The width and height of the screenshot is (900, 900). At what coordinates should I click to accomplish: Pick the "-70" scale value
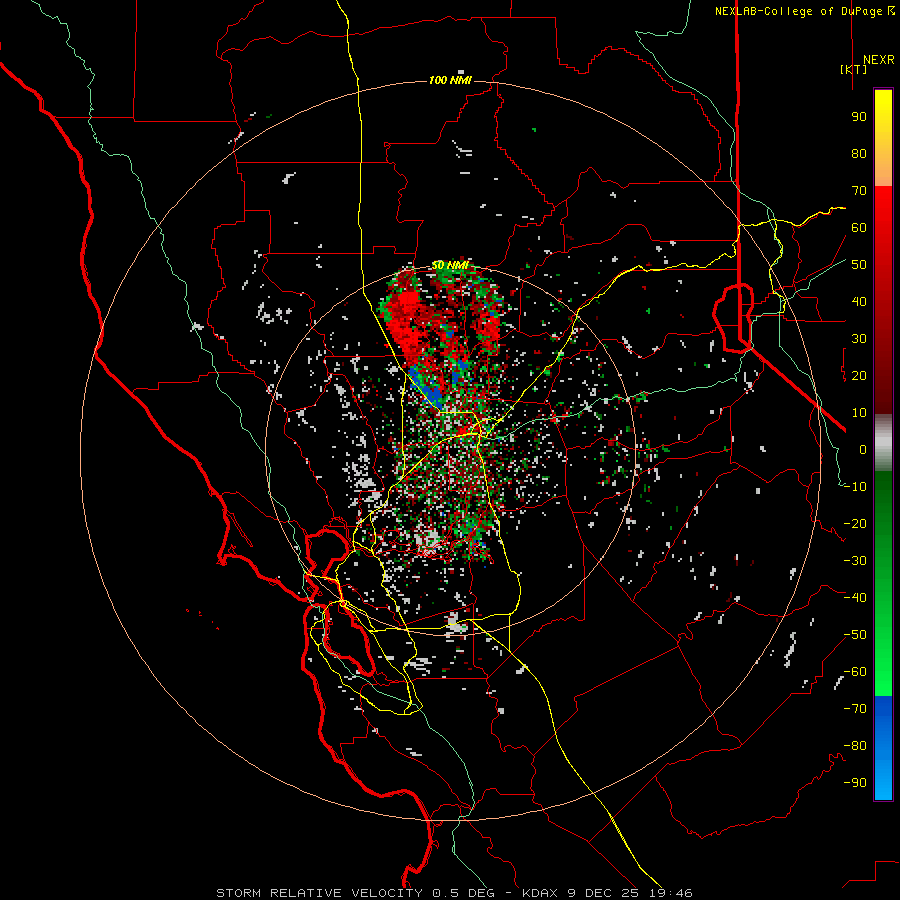coord(855,709)
